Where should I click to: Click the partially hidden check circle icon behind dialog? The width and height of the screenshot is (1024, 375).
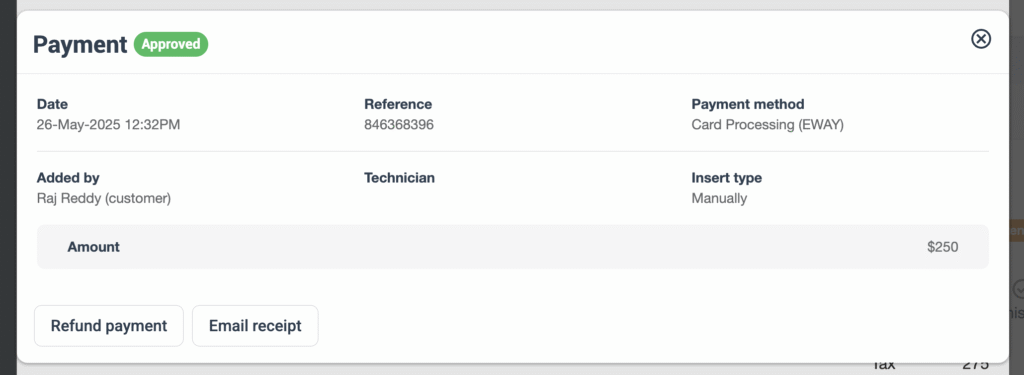pos(1018,289)
